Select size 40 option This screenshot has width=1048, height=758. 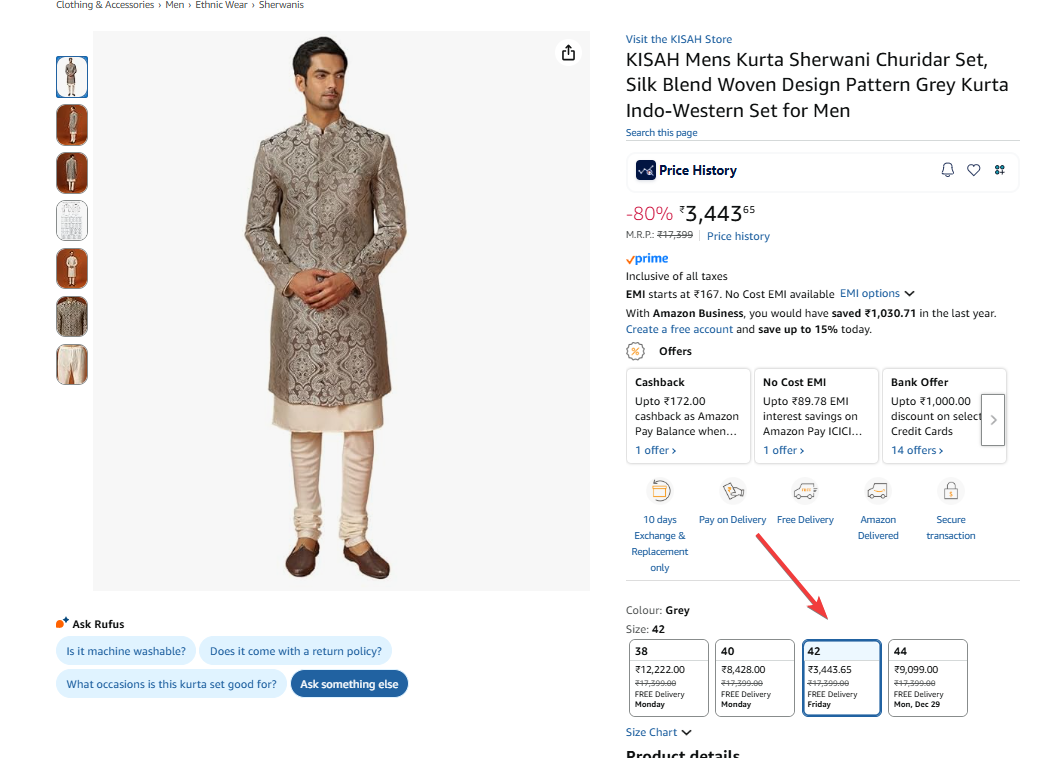coord(755,678)
